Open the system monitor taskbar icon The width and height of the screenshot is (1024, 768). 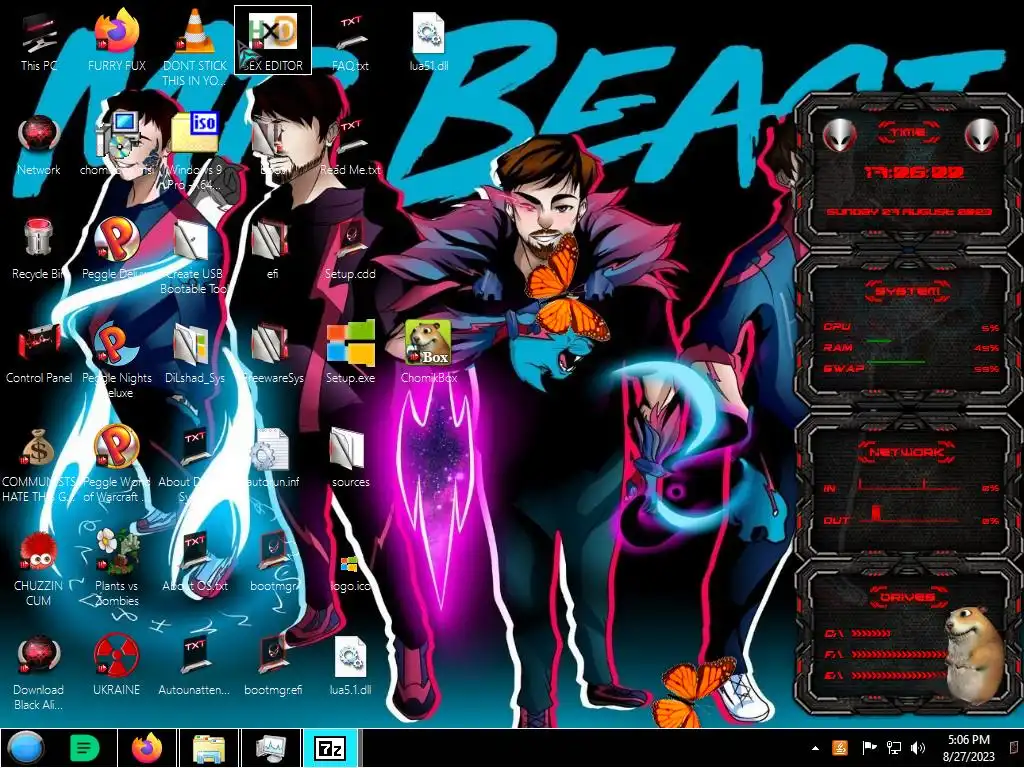(270, 748)
